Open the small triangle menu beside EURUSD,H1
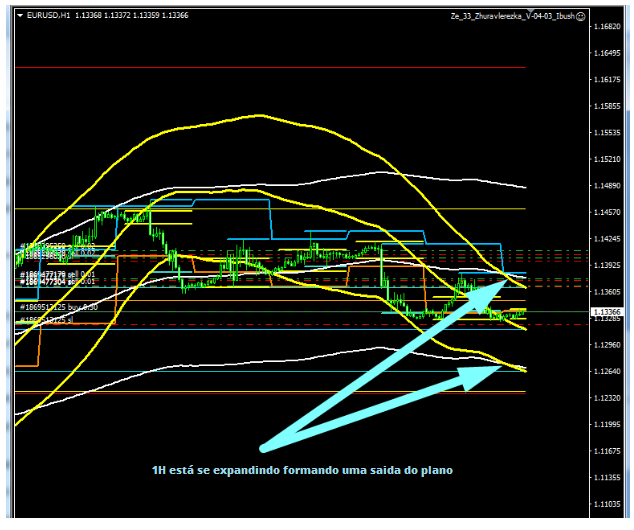This screenshot has width=634, height=530. tap(23, 16)
